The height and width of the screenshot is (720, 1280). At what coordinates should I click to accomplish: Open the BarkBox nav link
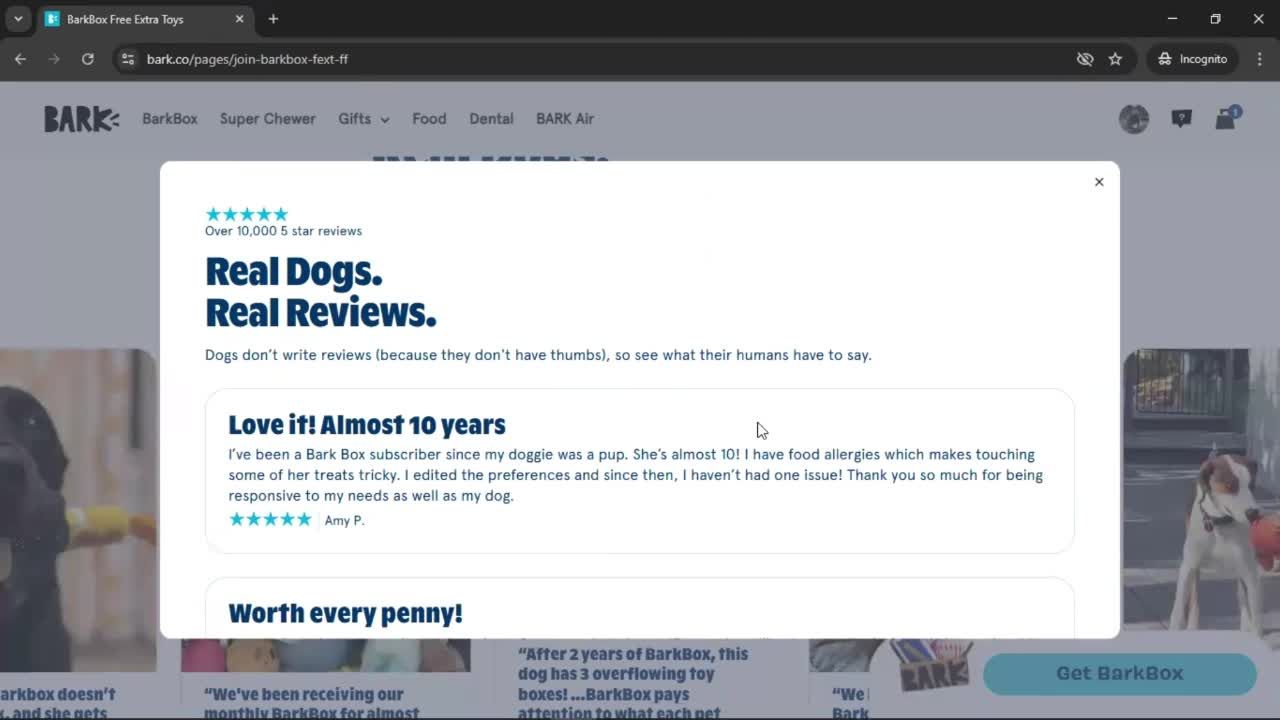coord(170,119)
